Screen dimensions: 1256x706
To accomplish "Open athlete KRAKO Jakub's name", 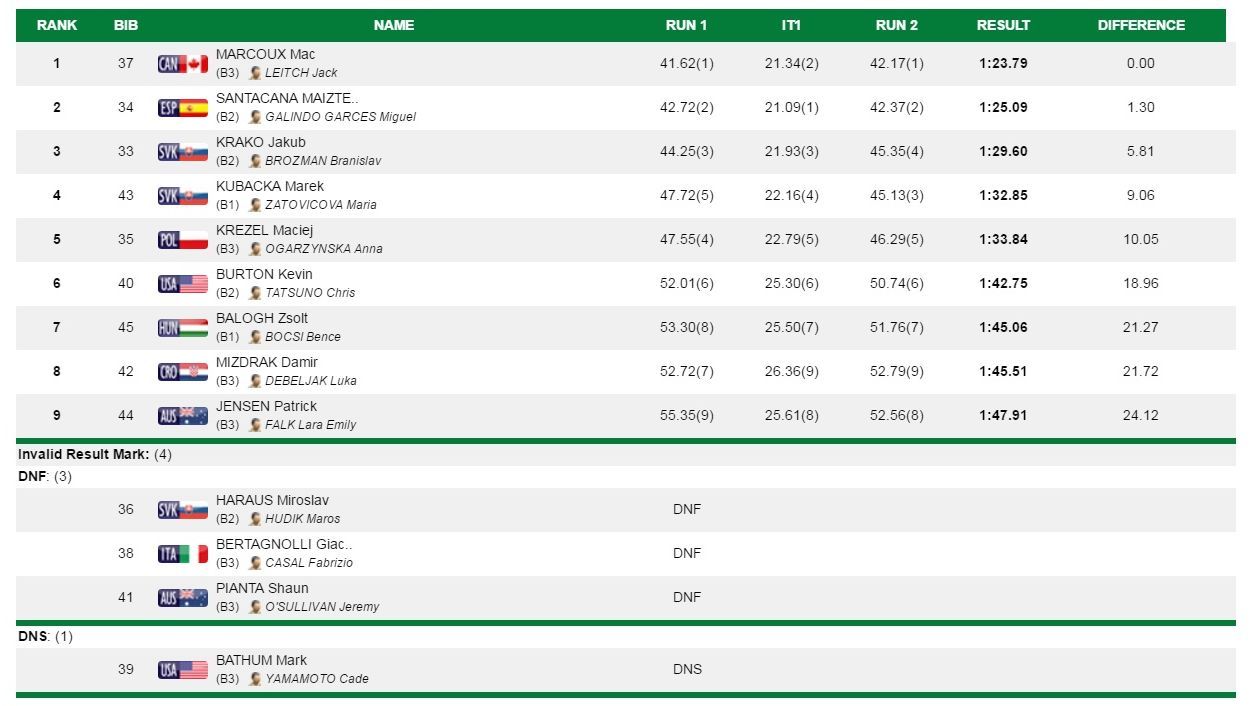I will coord(261,142).
